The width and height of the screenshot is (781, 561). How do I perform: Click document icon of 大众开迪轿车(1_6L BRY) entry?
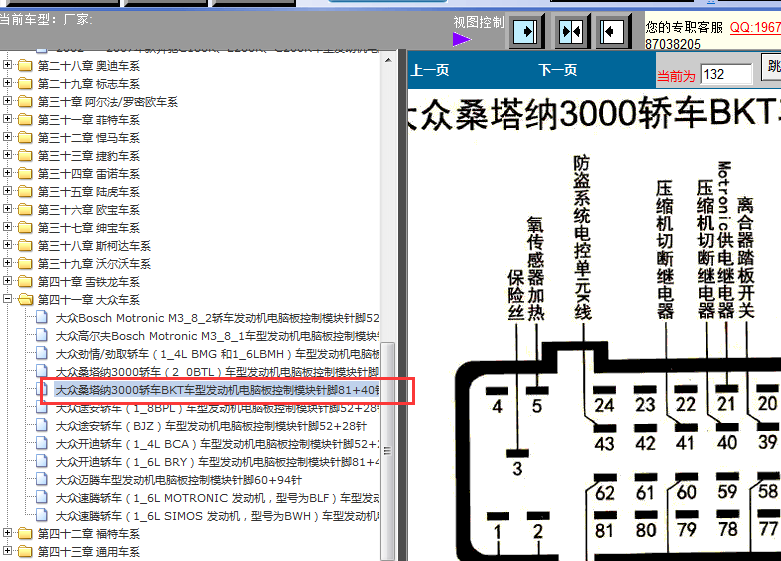(42, 461)
